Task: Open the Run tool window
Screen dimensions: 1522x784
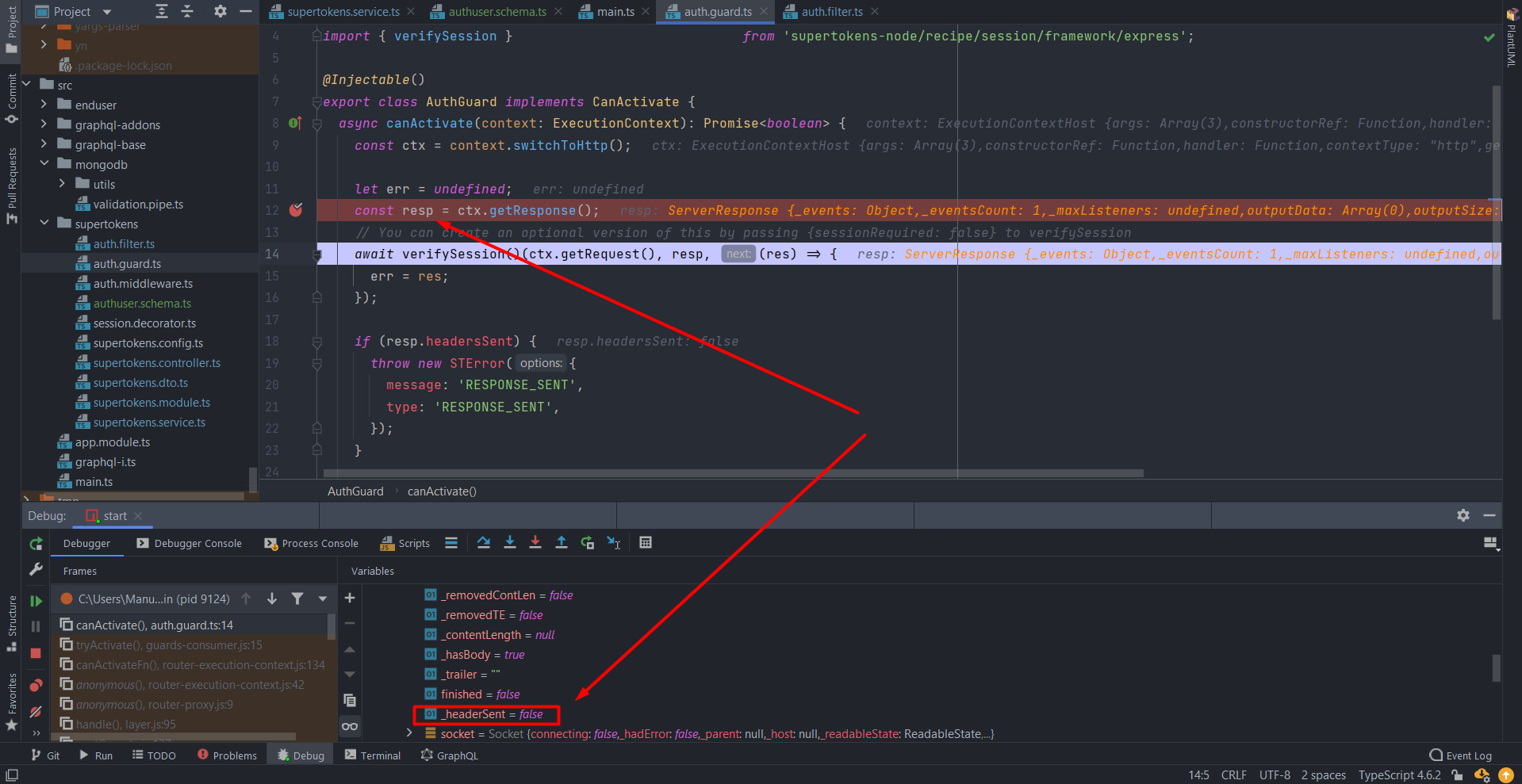Action: click(96, 755)
